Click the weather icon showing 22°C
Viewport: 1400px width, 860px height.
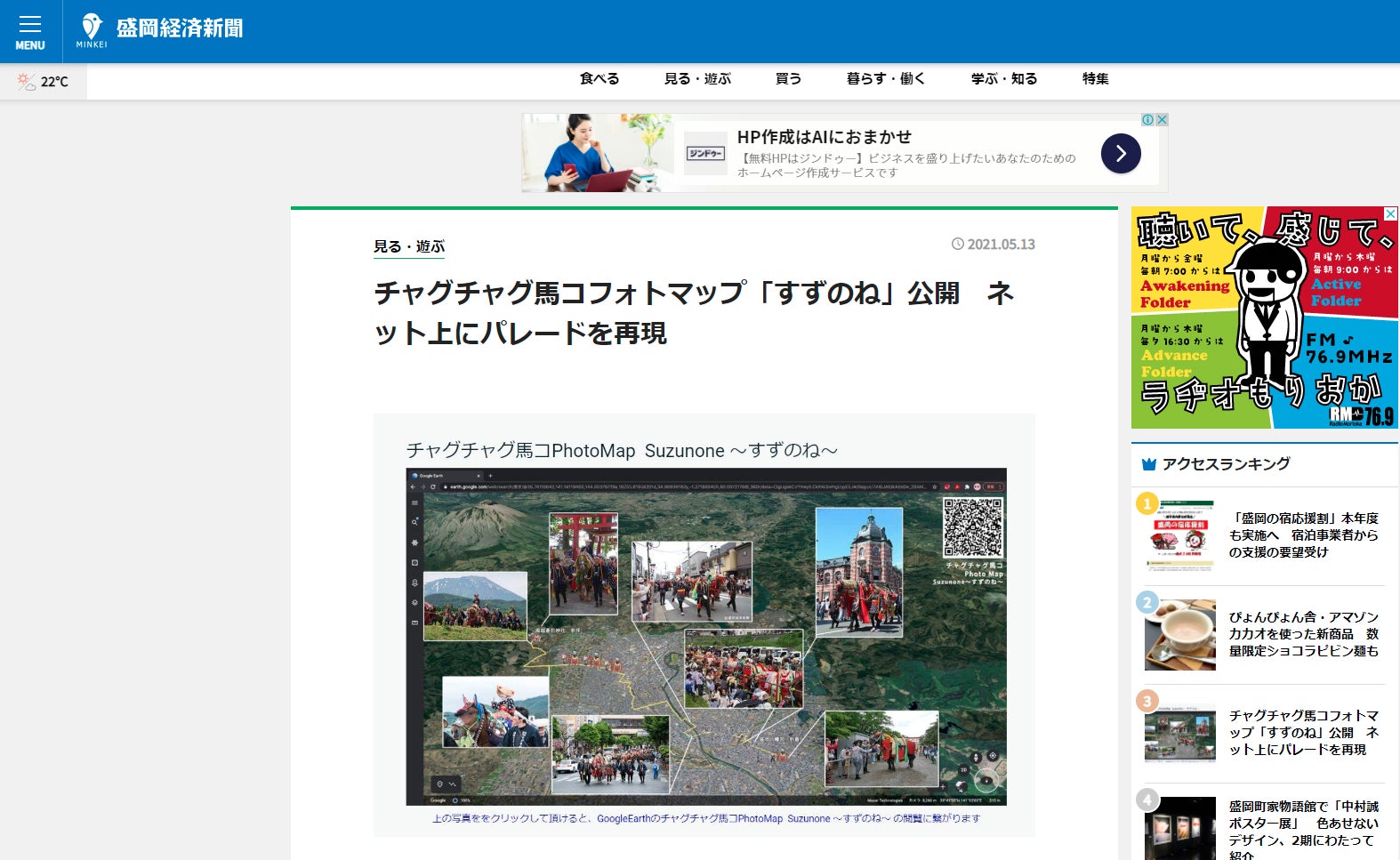click(x=27, y=82)
